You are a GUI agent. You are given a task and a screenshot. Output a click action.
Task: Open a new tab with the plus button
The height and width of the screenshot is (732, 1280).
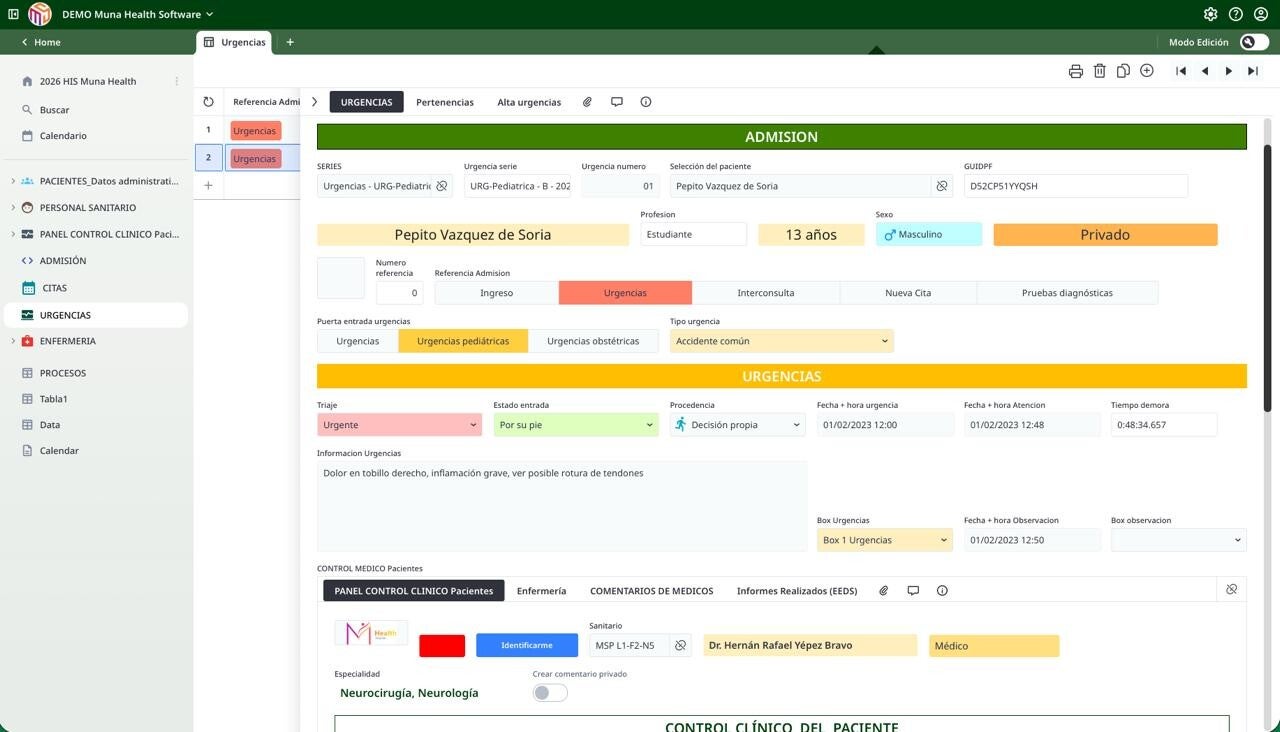pos(290,42)
